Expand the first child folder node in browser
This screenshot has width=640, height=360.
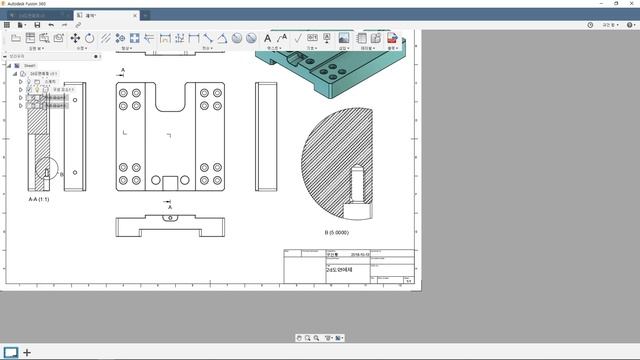21,82
